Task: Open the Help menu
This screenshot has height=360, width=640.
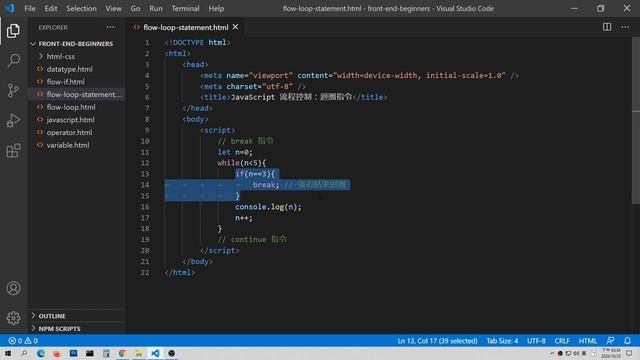Action: point(216,8)
